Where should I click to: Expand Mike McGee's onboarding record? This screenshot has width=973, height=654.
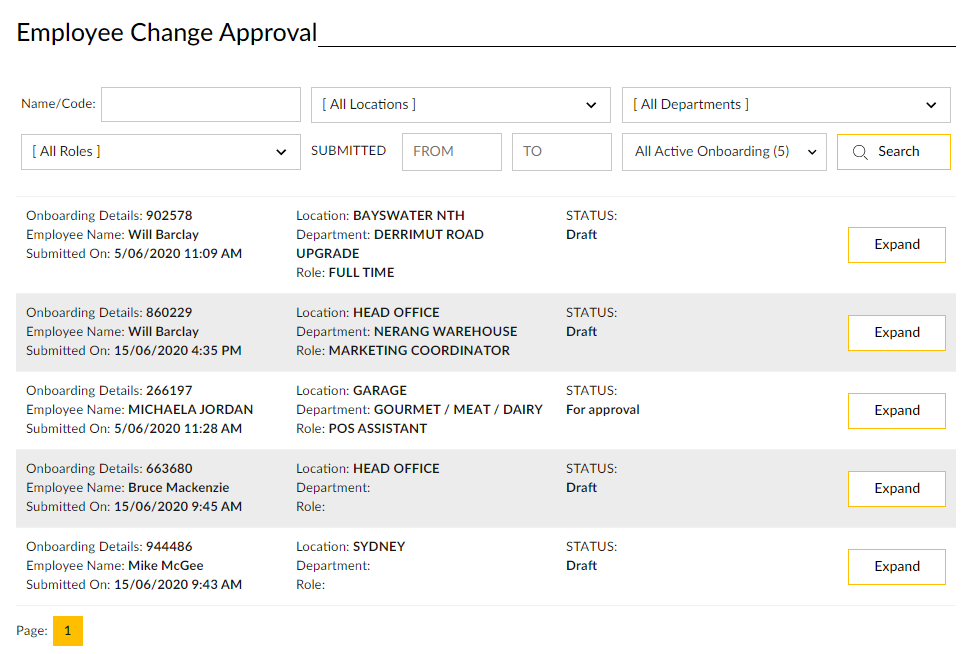click(x=896, y=567)
